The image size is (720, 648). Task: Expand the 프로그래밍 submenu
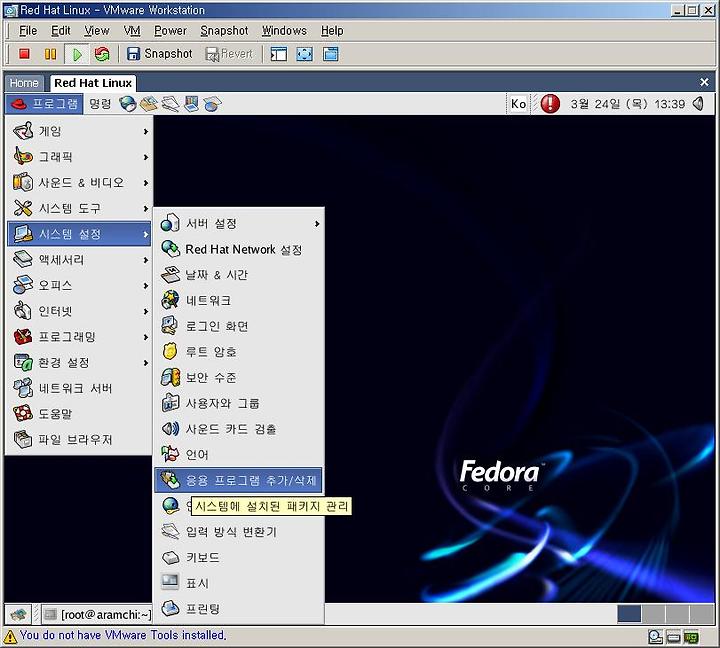point(79,337)
